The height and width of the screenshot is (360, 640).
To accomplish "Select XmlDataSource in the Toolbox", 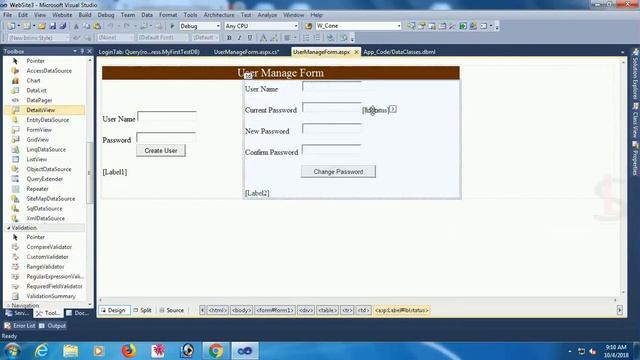I will pyautogui.click(x=45, y=218).
